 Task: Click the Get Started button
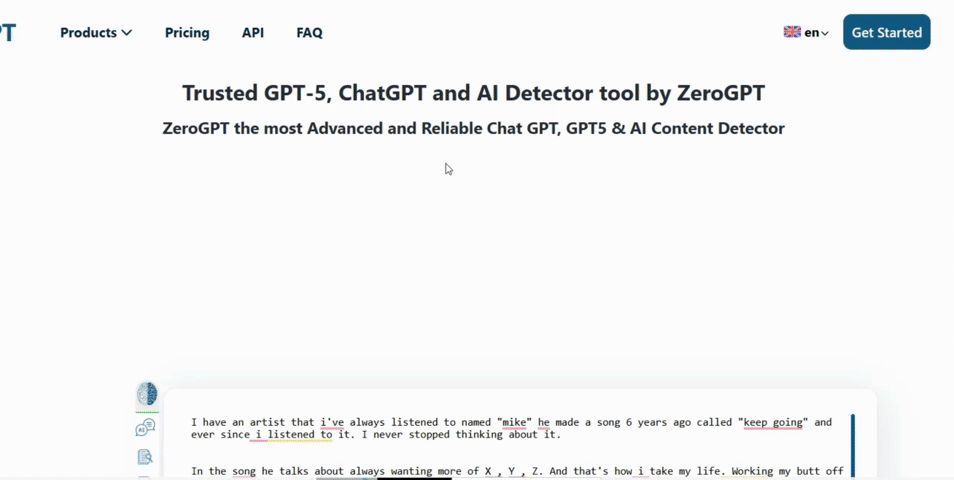tap(886, 32)
